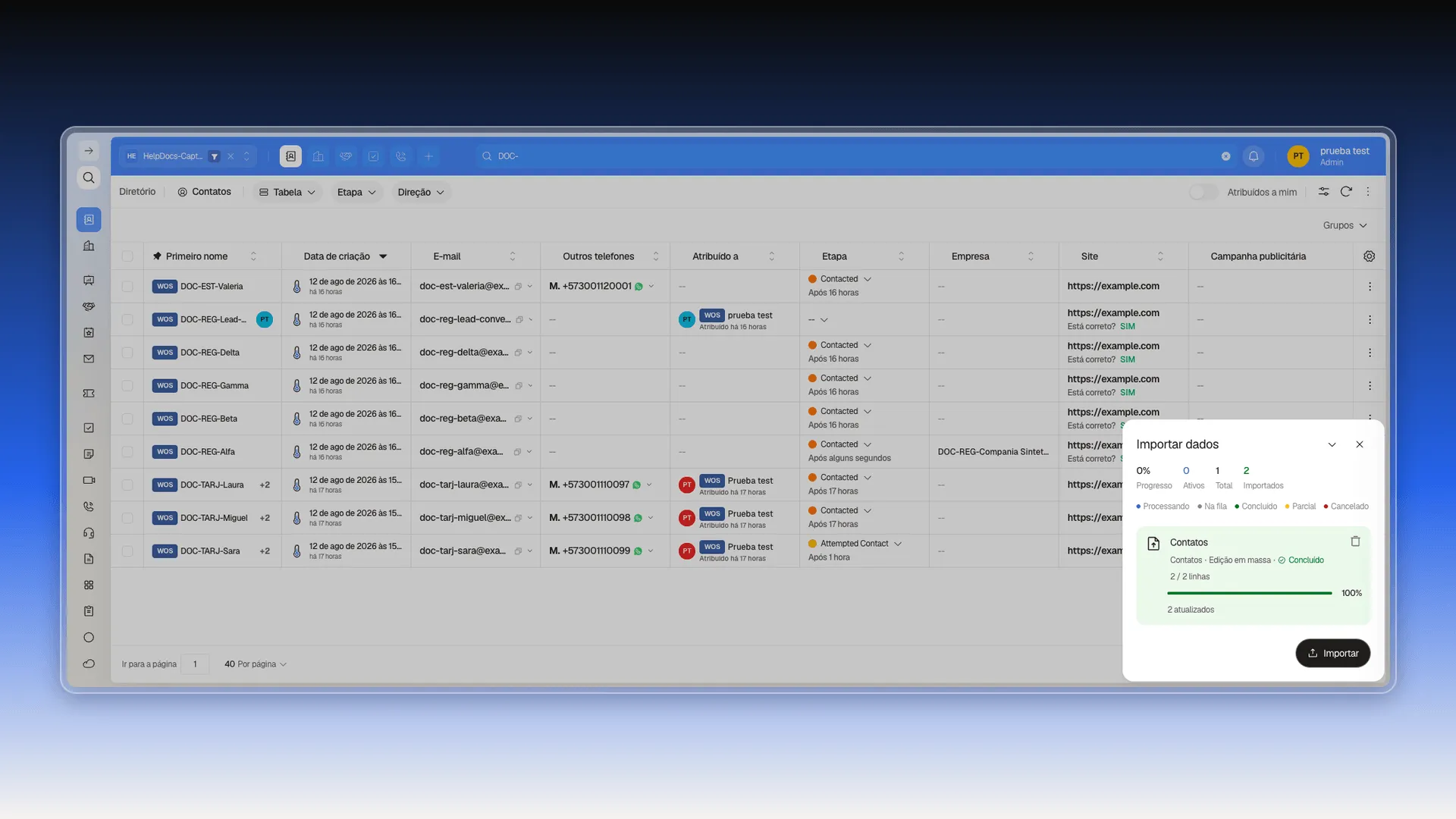Select all rows with header checkbox
The width and height of the screenshot is (1456, 819).
[x=127, y=256]
